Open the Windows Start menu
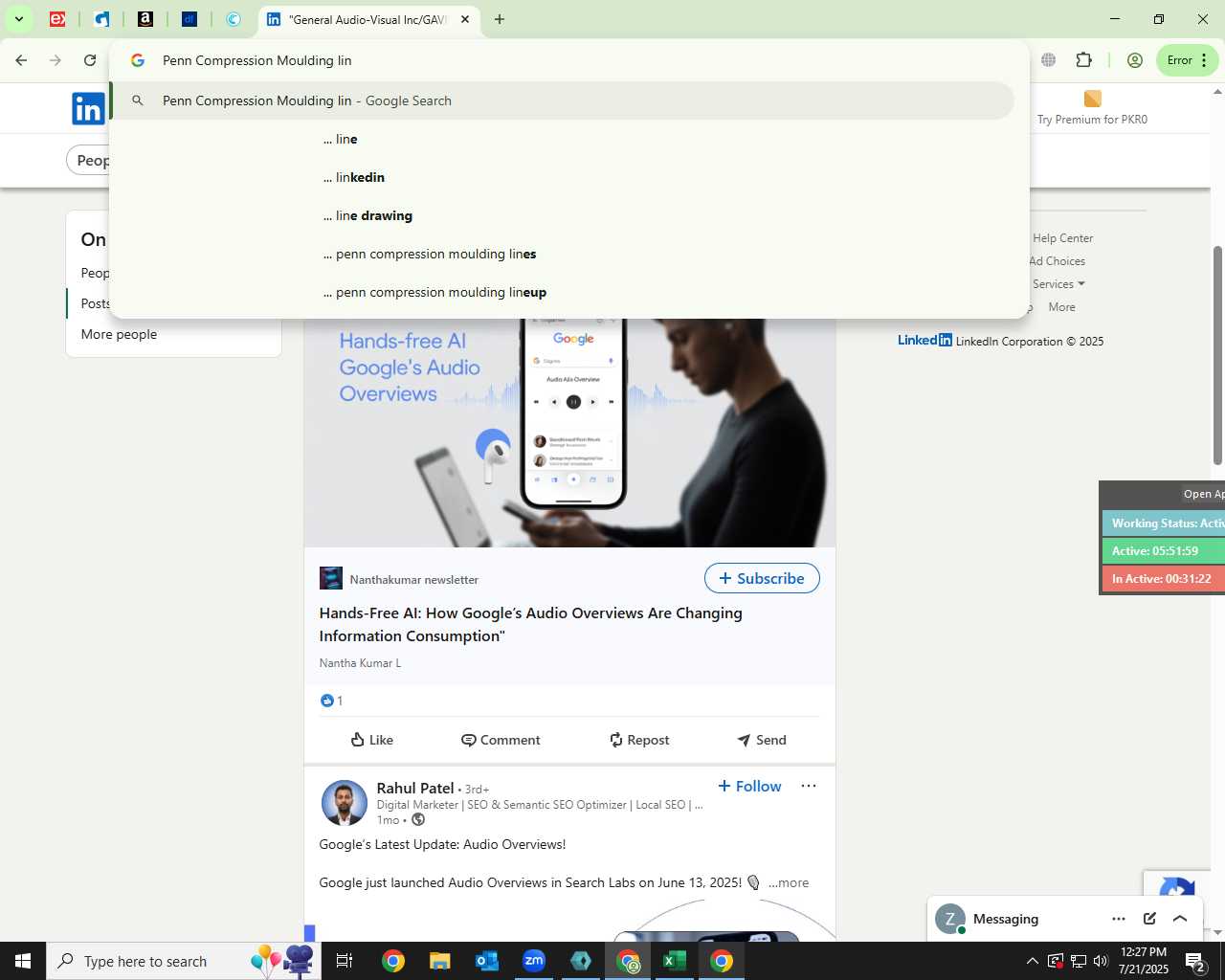Image resolution: width=1225 pixels, height=980 pixels. tap(23, 961)
